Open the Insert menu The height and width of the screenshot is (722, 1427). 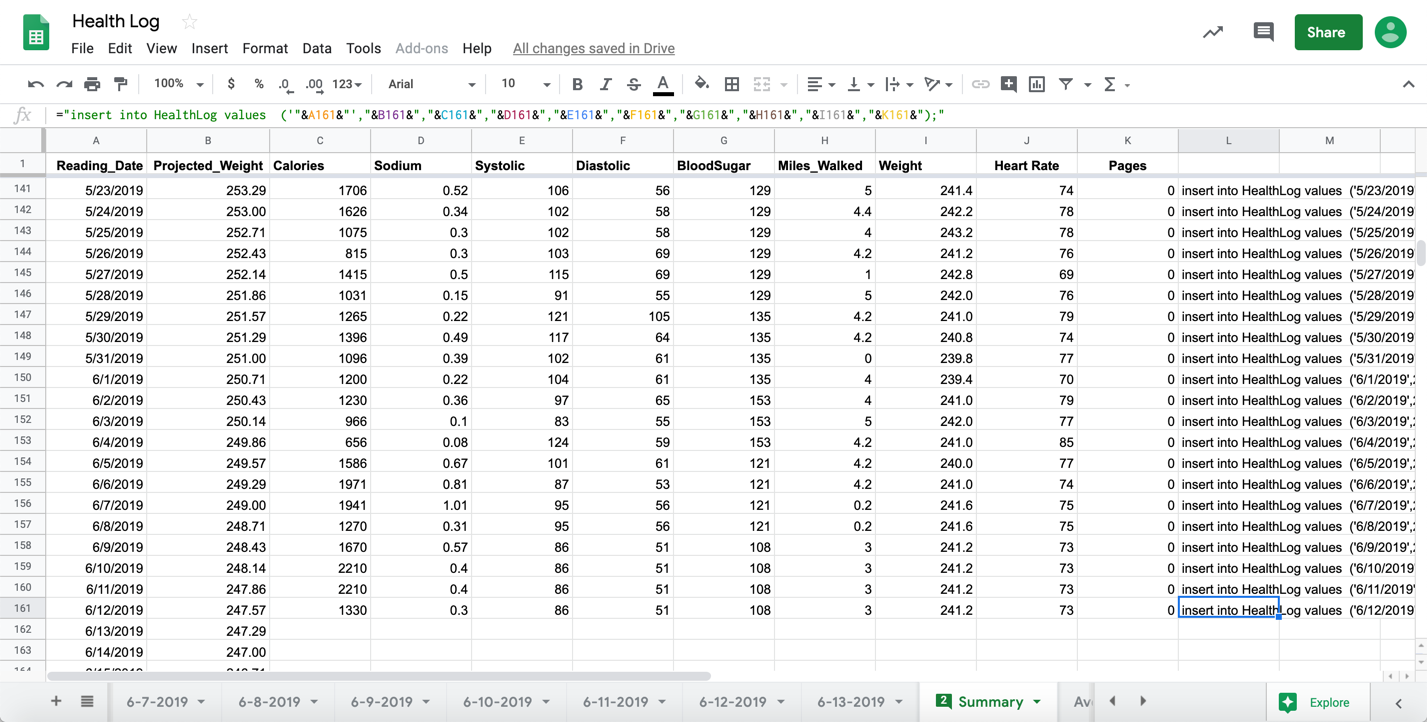(209, 48)
